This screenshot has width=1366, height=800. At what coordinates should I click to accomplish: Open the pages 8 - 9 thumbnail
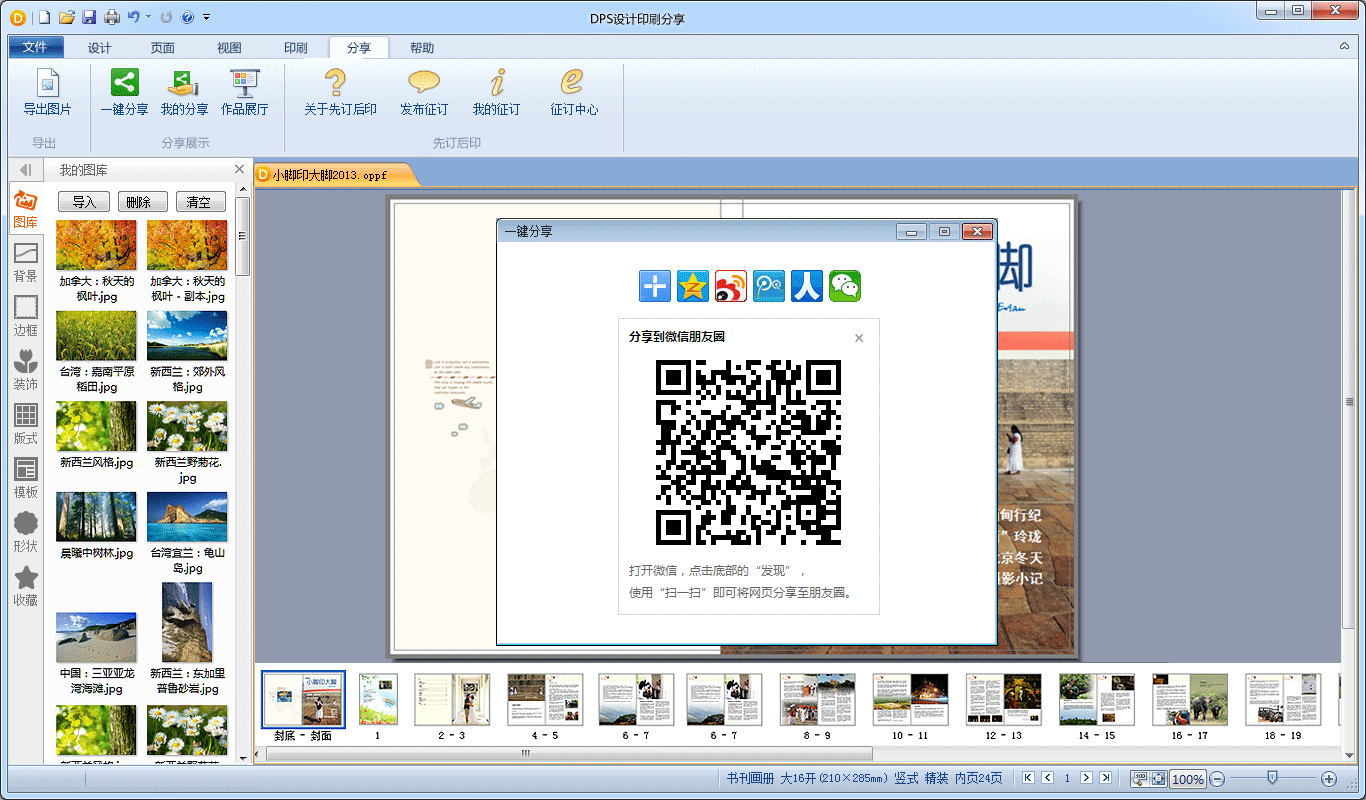coord(818,699)
